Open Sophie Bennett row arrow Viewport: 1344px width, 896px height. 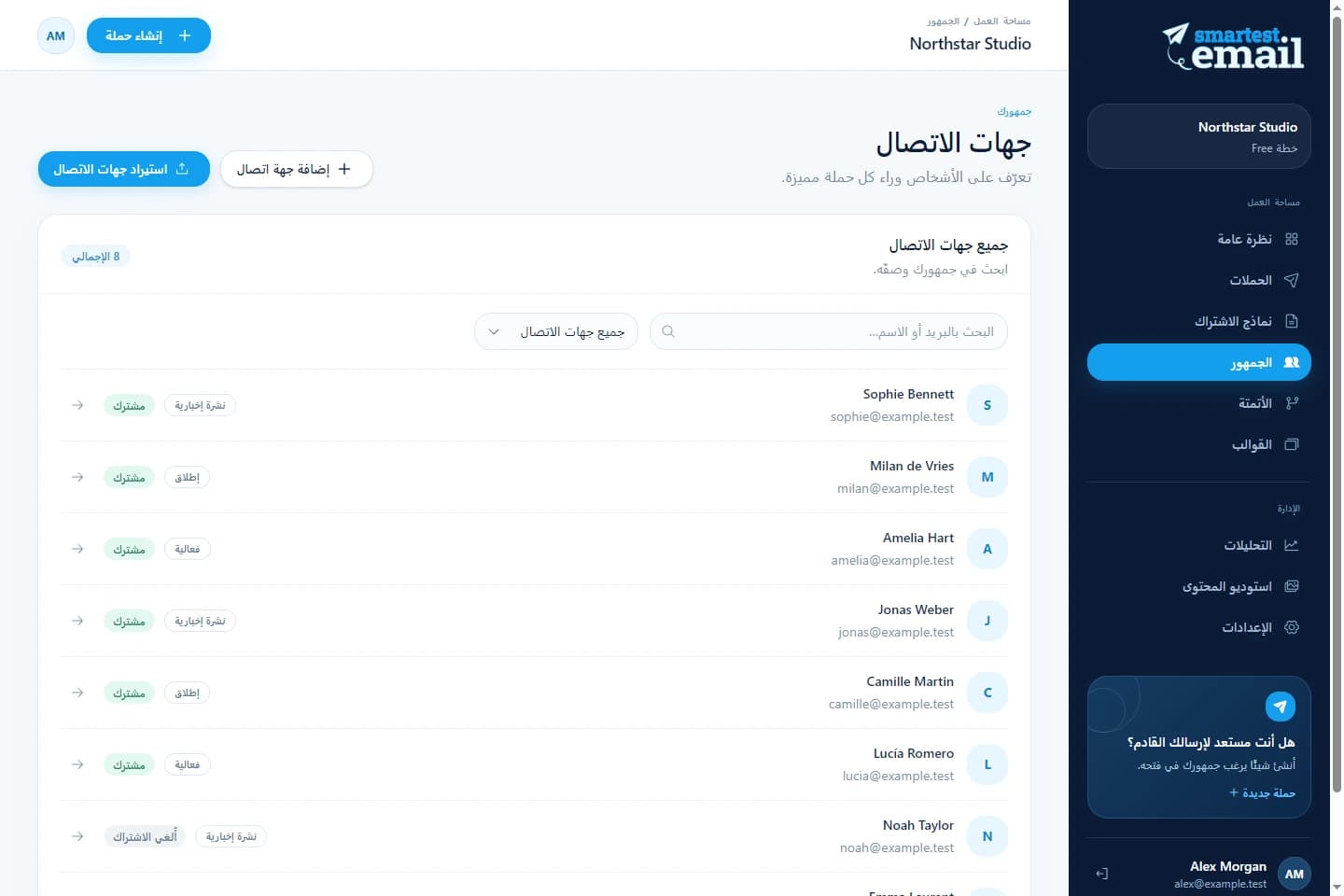77,405
